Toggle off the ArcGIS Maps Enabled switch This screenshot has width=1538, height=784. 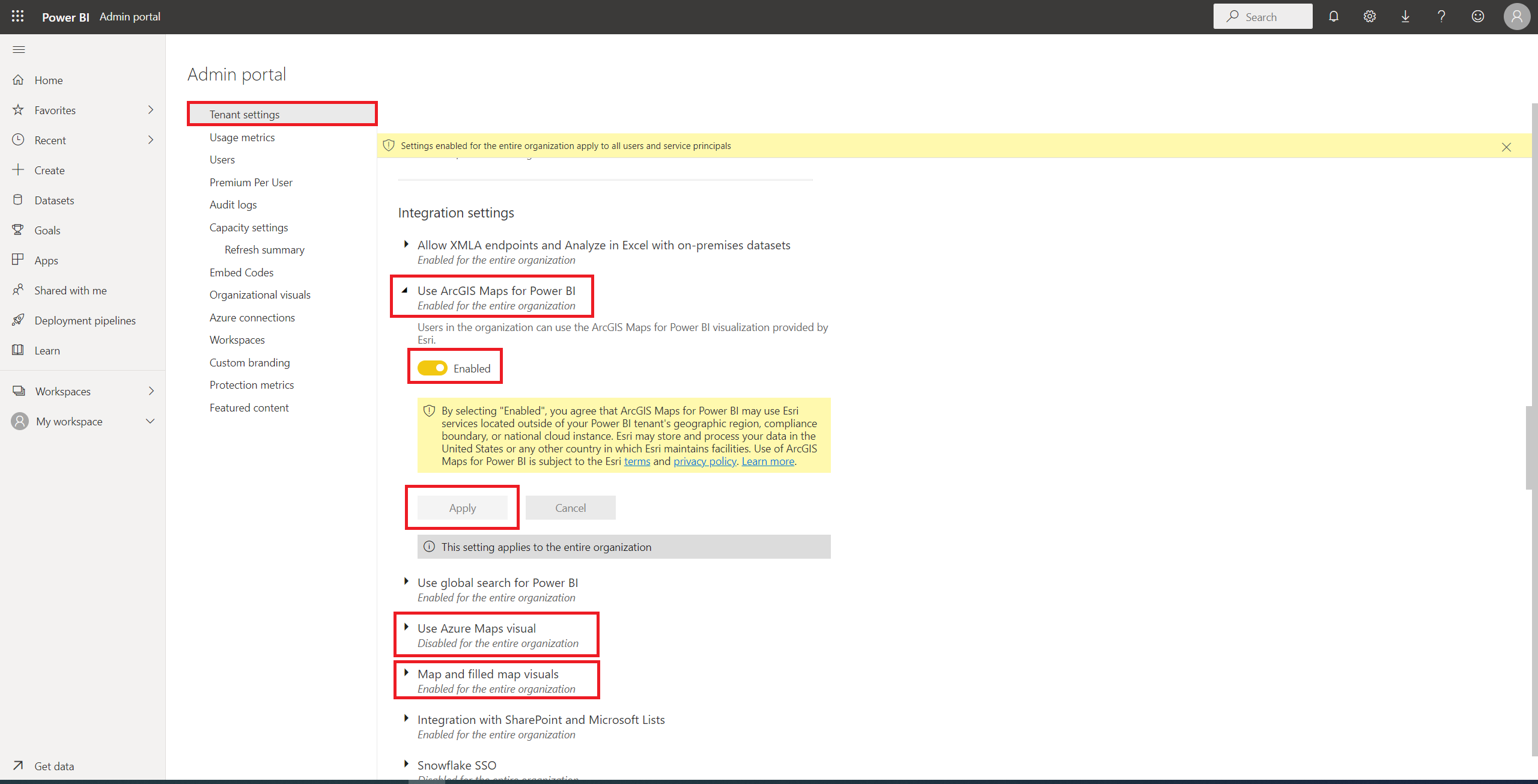[433, 368]
